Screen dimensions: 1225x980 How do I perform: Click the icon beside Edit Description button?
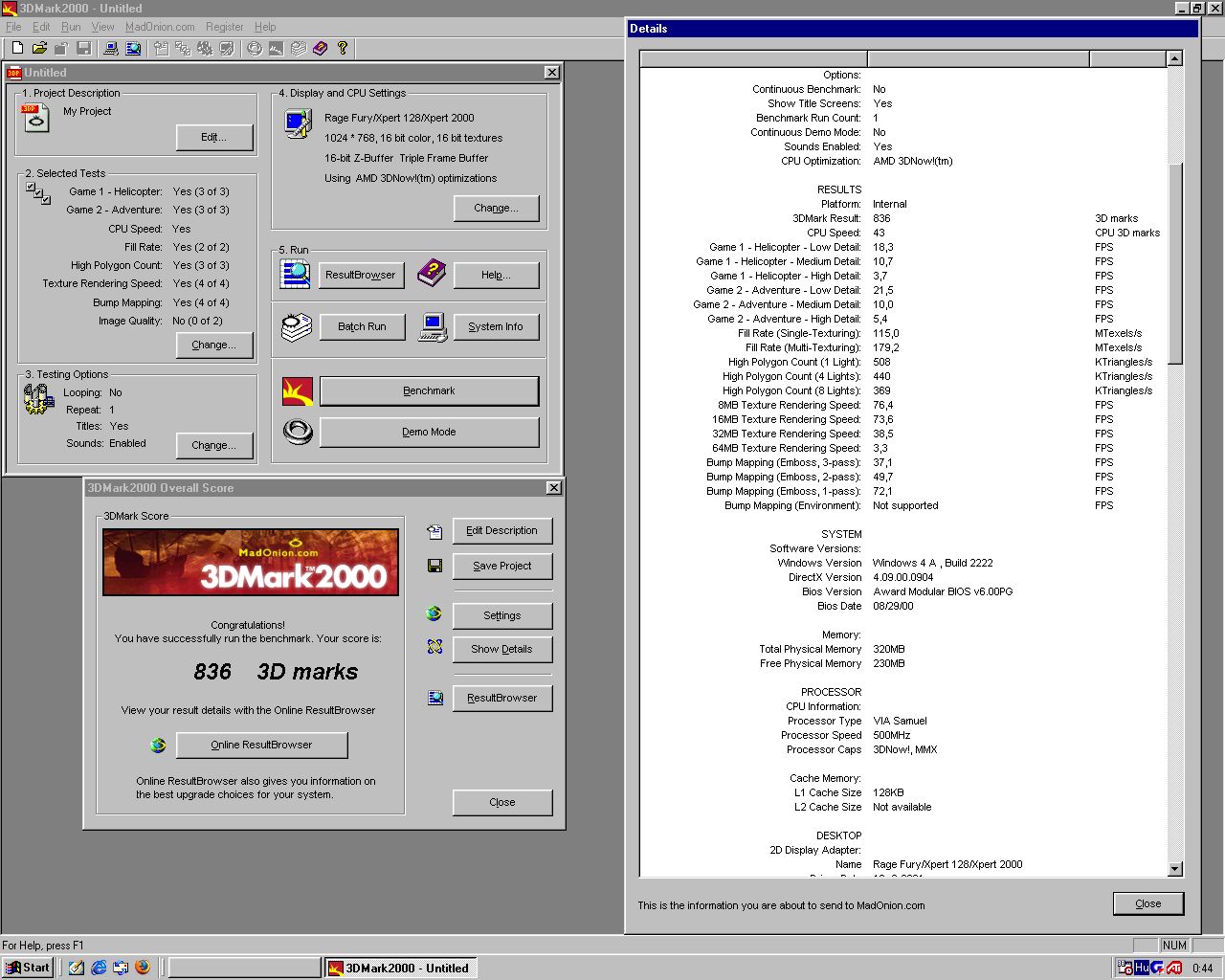(434, 531)
